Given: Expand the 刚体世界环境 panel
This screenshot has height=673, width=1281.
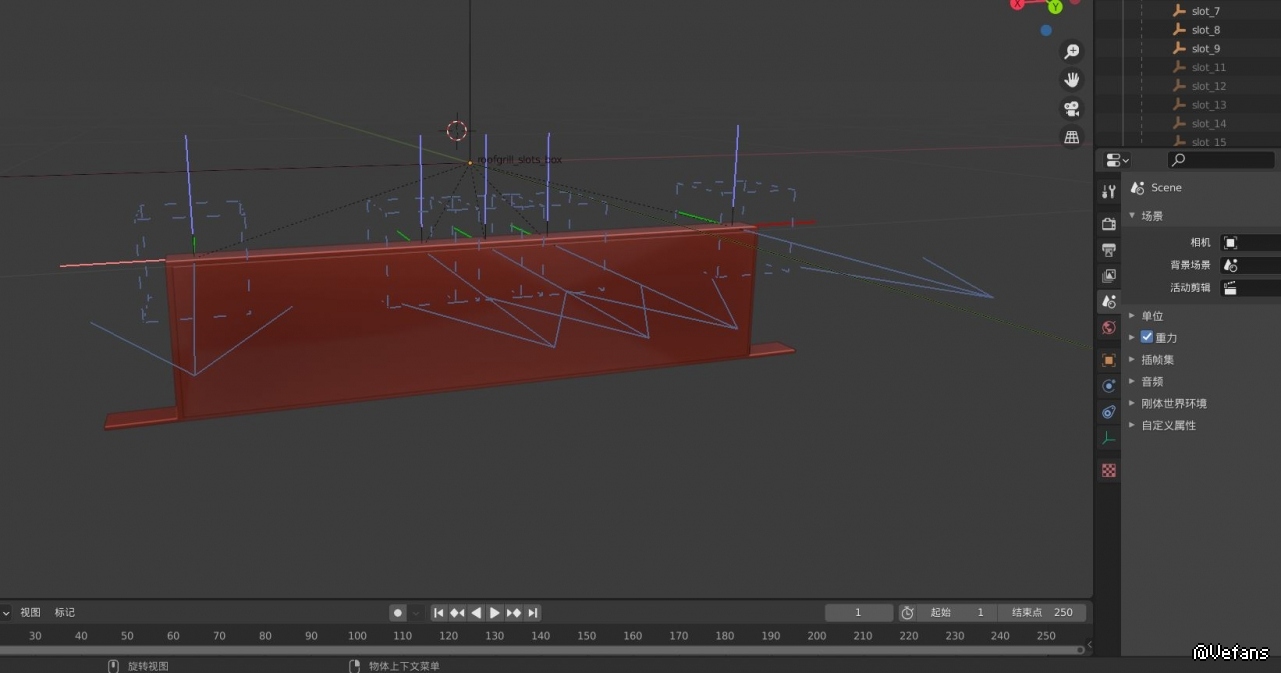Looking at the screenshot, I should 1173,404.
